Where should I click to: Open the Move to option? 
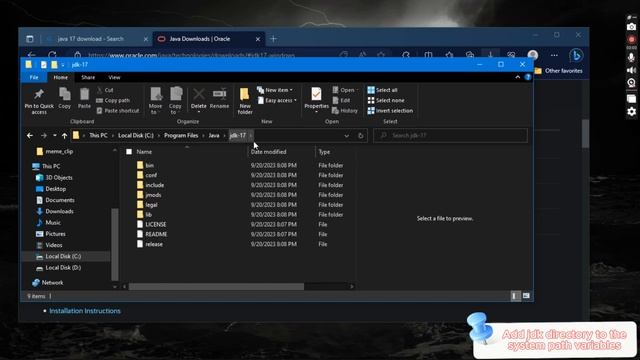[x=156, y=100]
